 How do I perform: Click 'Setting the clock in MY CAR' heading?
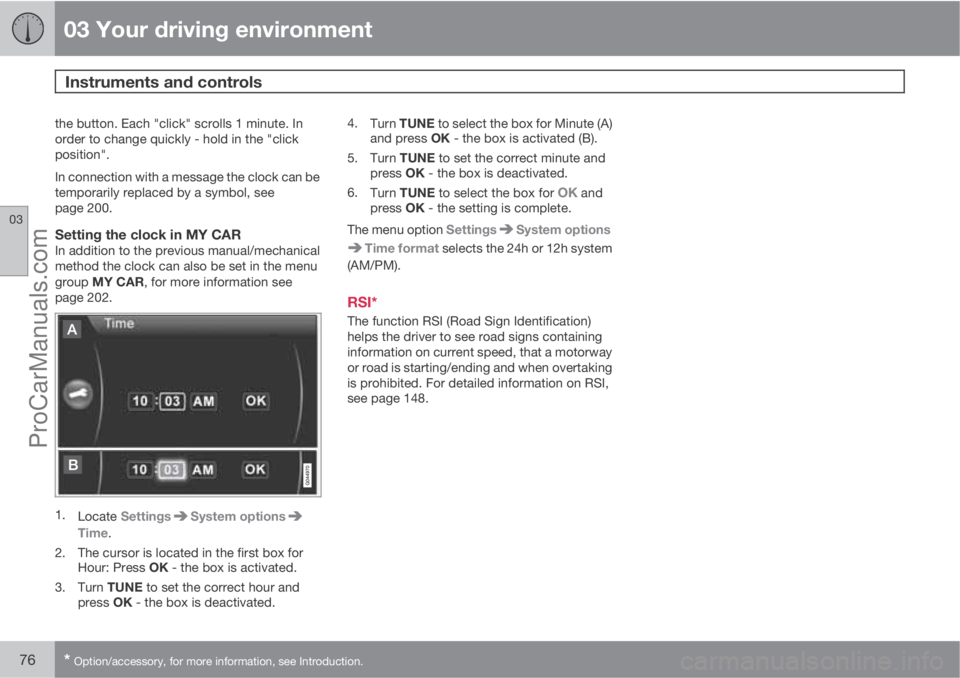tap(148, 235)
